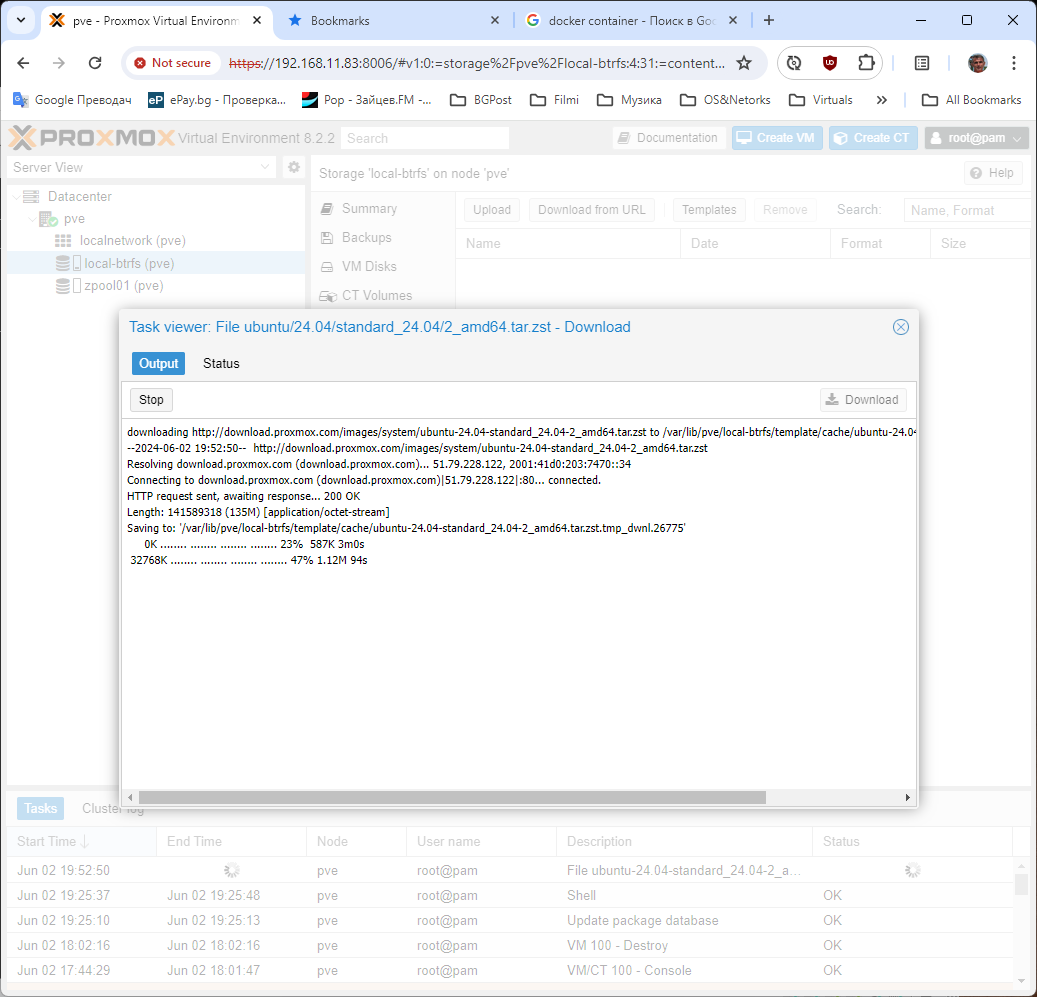Reload the current browser page
The height and width of the screenshot is (997, 1037).
(x=95, y=63)
